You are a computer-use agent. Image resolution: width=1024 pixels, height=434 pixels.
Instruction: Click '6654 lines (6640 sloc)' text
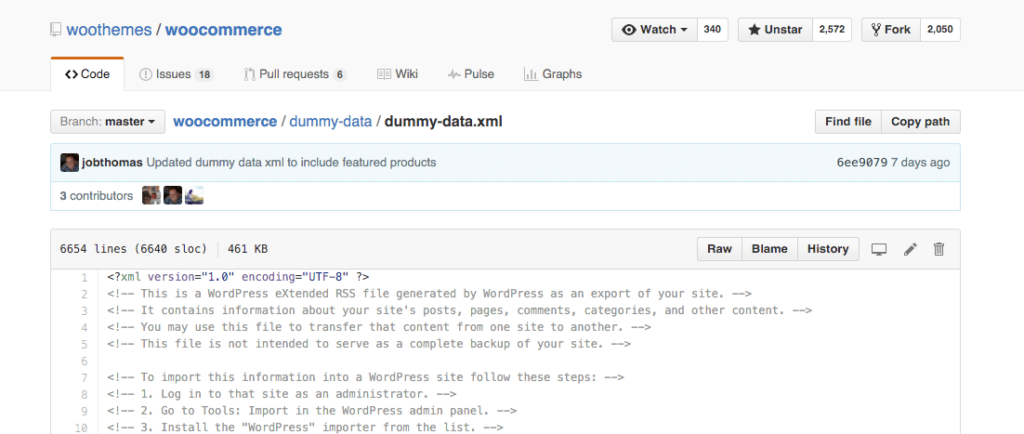[x=133, y=249]
